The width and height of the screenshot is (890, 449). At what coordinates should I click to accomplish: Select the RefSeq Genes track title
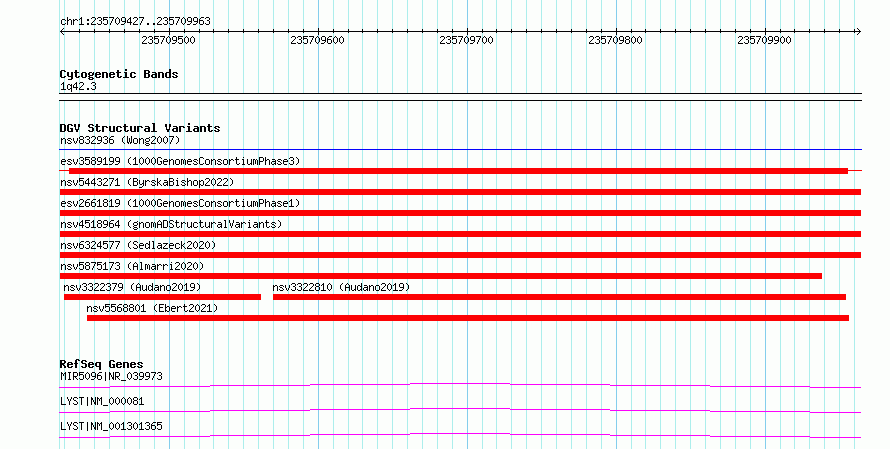[102, 364]
